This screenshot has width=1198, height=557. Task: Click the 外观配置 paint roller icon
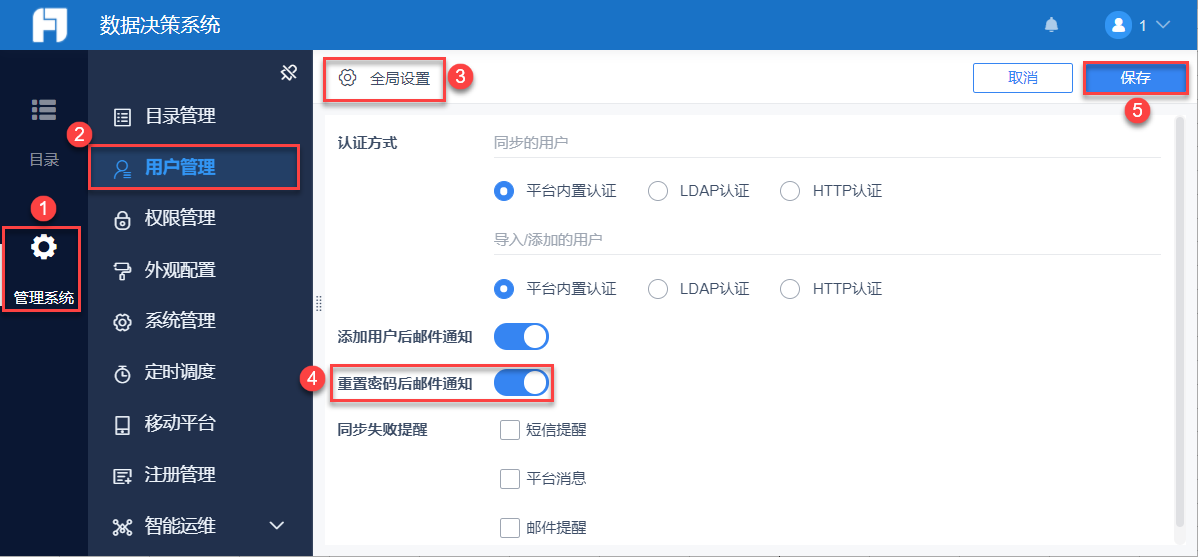tap(122, 271)
